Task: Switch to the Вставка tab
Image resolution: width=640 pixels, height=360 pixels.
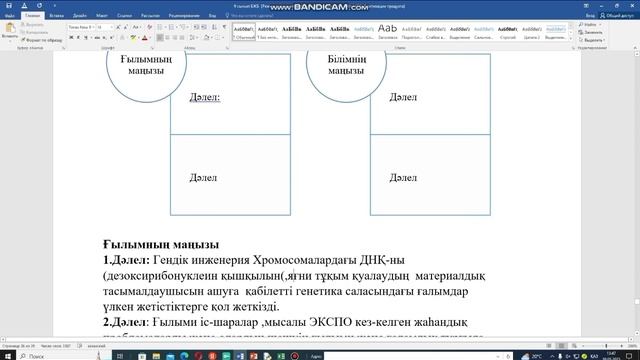Action: (x=56, y=16)
